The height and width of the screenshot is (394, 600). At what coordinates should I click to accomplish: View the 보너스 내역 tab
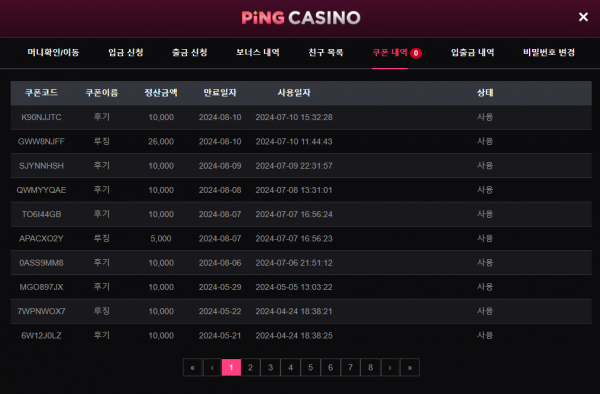pos(258,52)
